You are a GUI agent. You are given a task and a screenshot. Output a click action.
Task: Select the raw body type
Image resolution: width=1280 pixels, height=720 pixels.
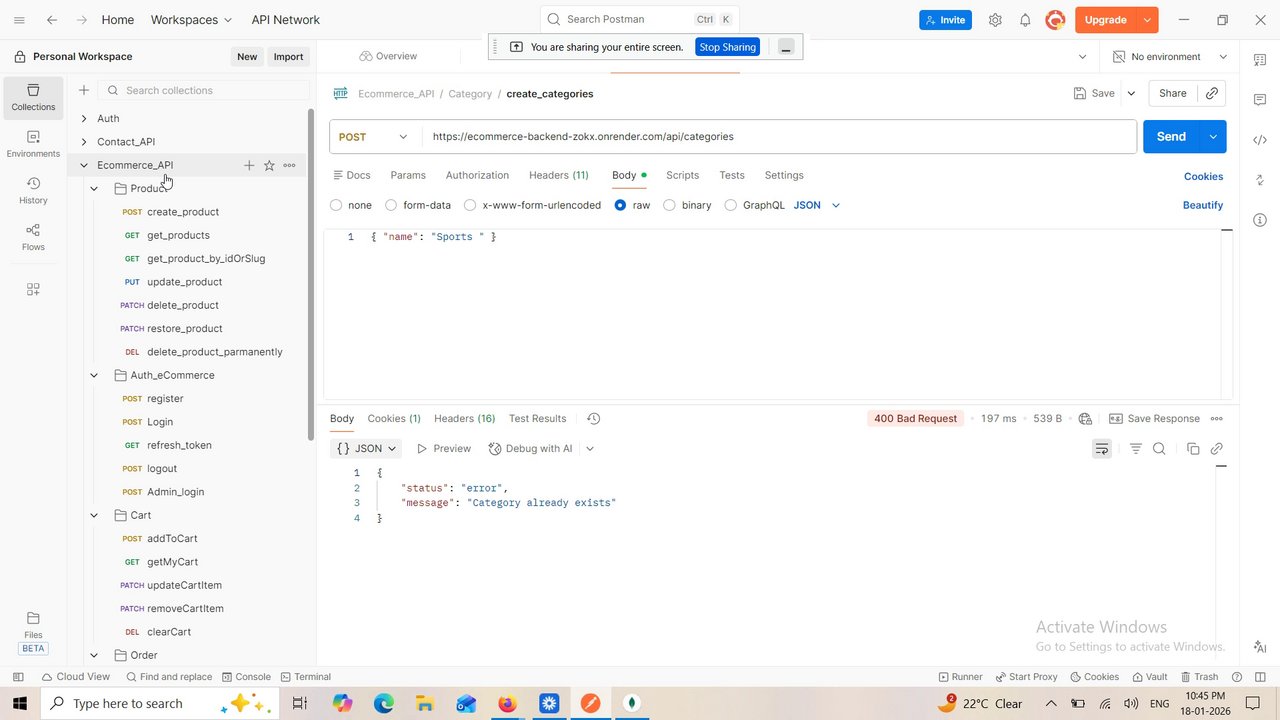click(x=621, y=205)
